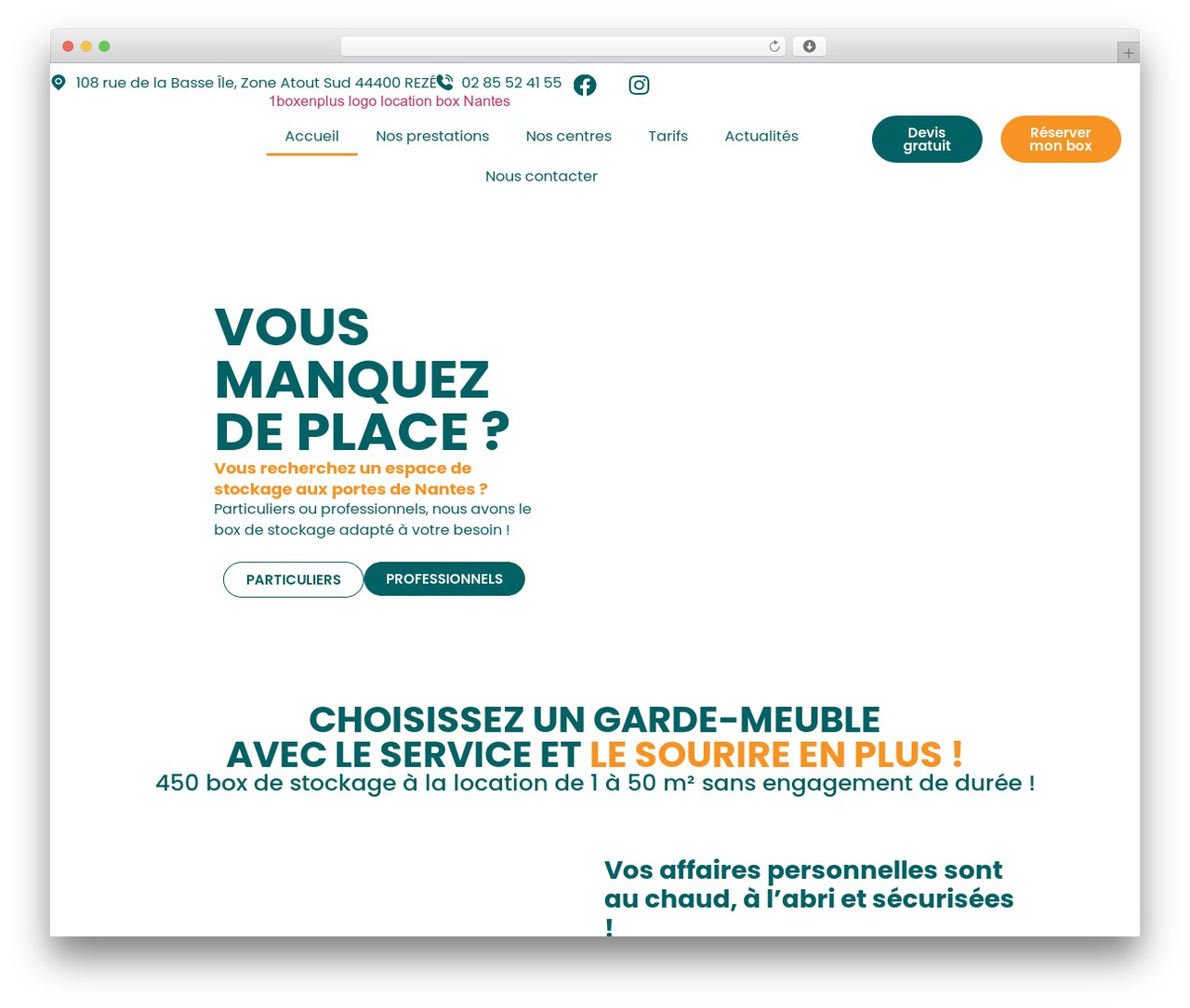Open a new browser tab
The image size is (1190, 1008).
1128,53
